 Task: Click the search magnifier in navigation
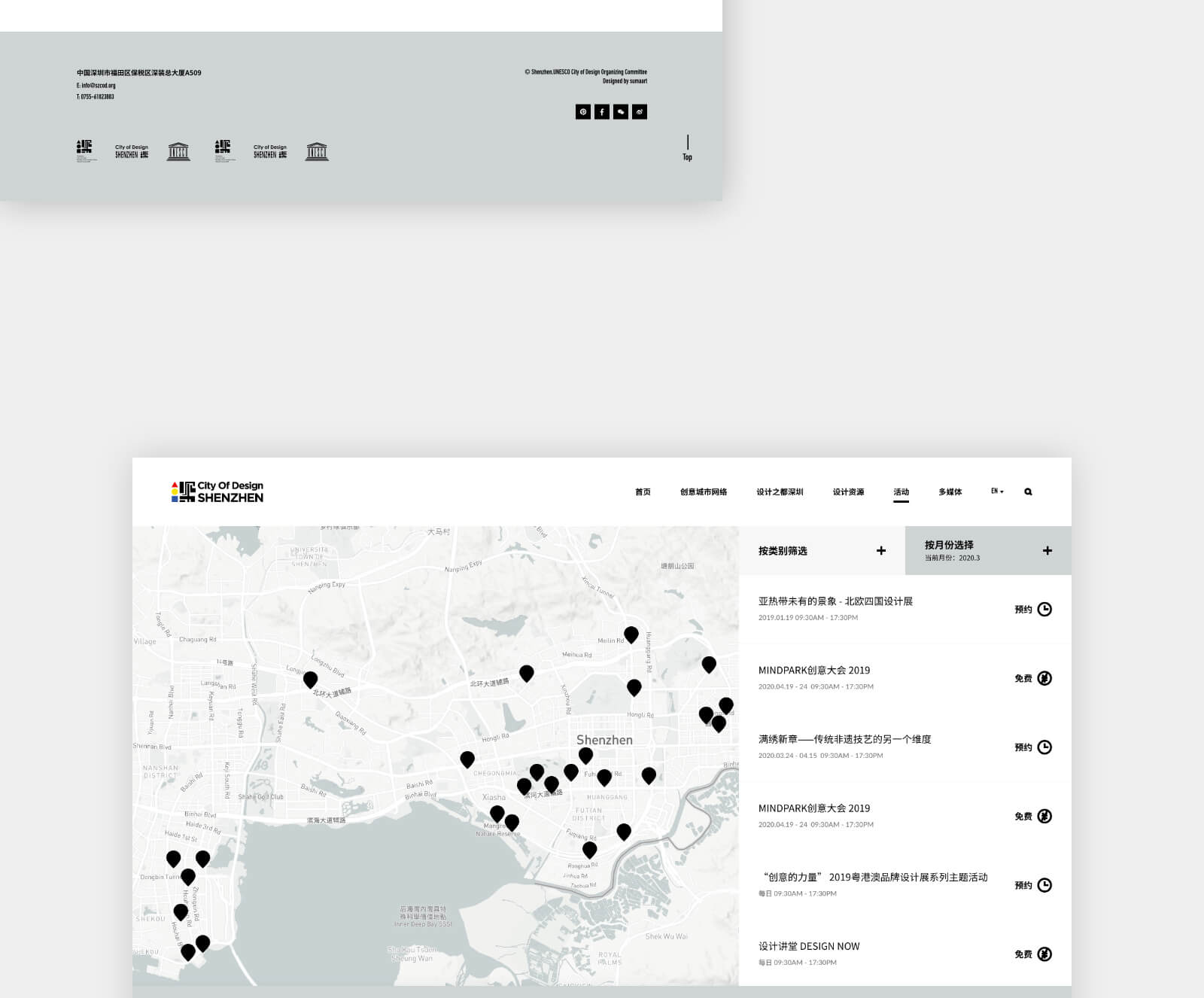point(1028,492)
